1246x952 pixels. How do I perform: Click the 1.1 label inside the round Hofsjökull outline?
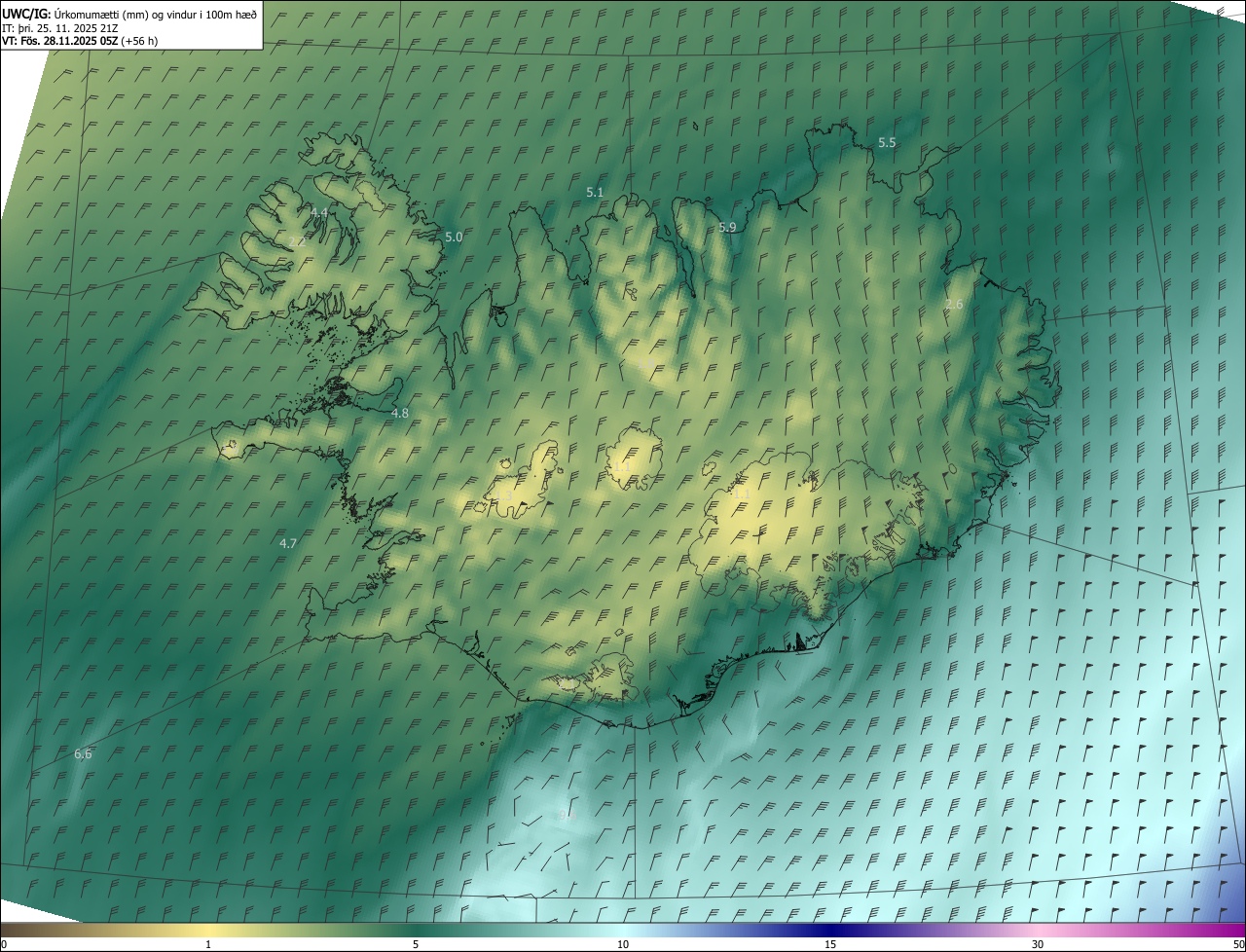click(x=623, y=467)
